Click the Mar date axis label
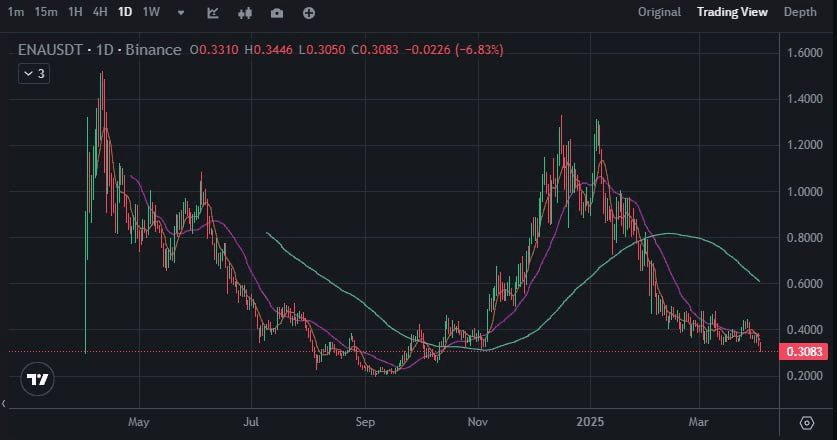This screenshot has height=440, width=837. (698, 422)
